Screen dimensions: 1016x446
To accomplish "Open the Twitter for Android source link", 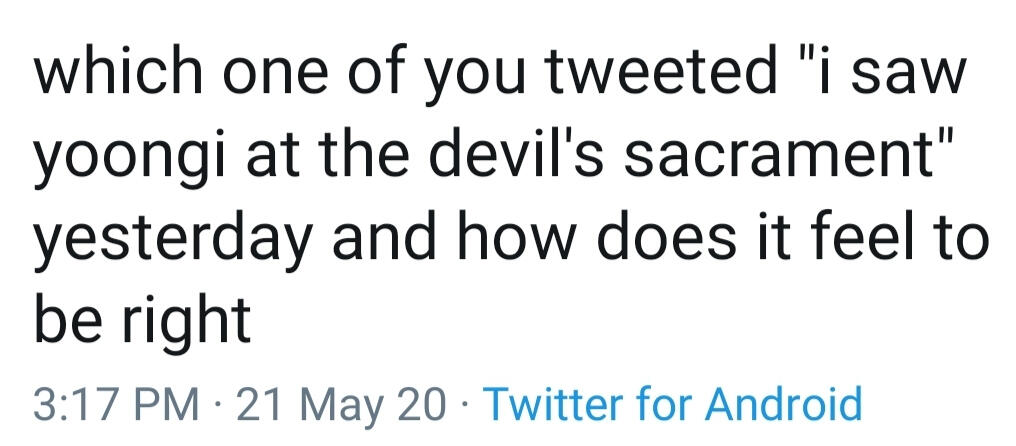I will [x=673, y=403].
